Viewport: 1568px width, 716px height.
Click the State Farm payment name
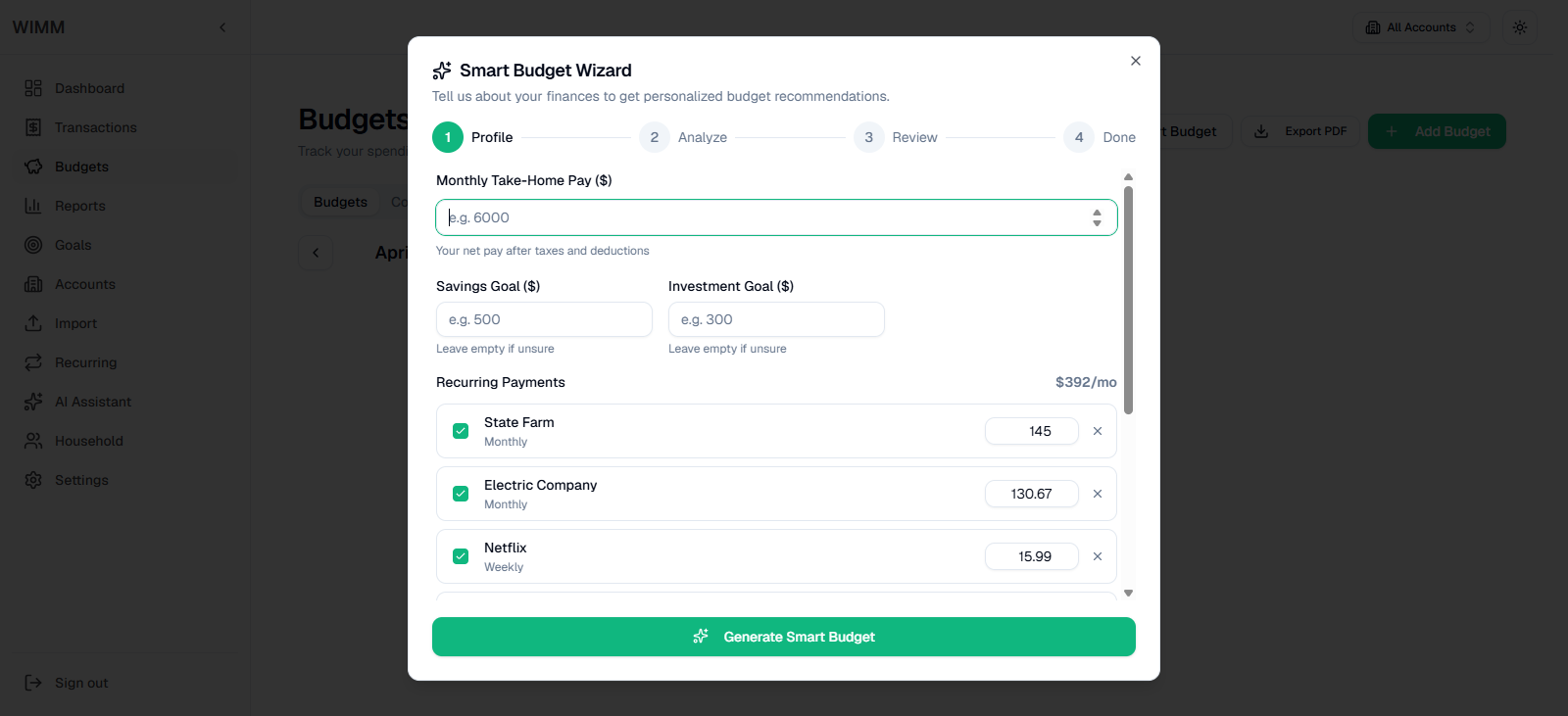click(519, 422)
